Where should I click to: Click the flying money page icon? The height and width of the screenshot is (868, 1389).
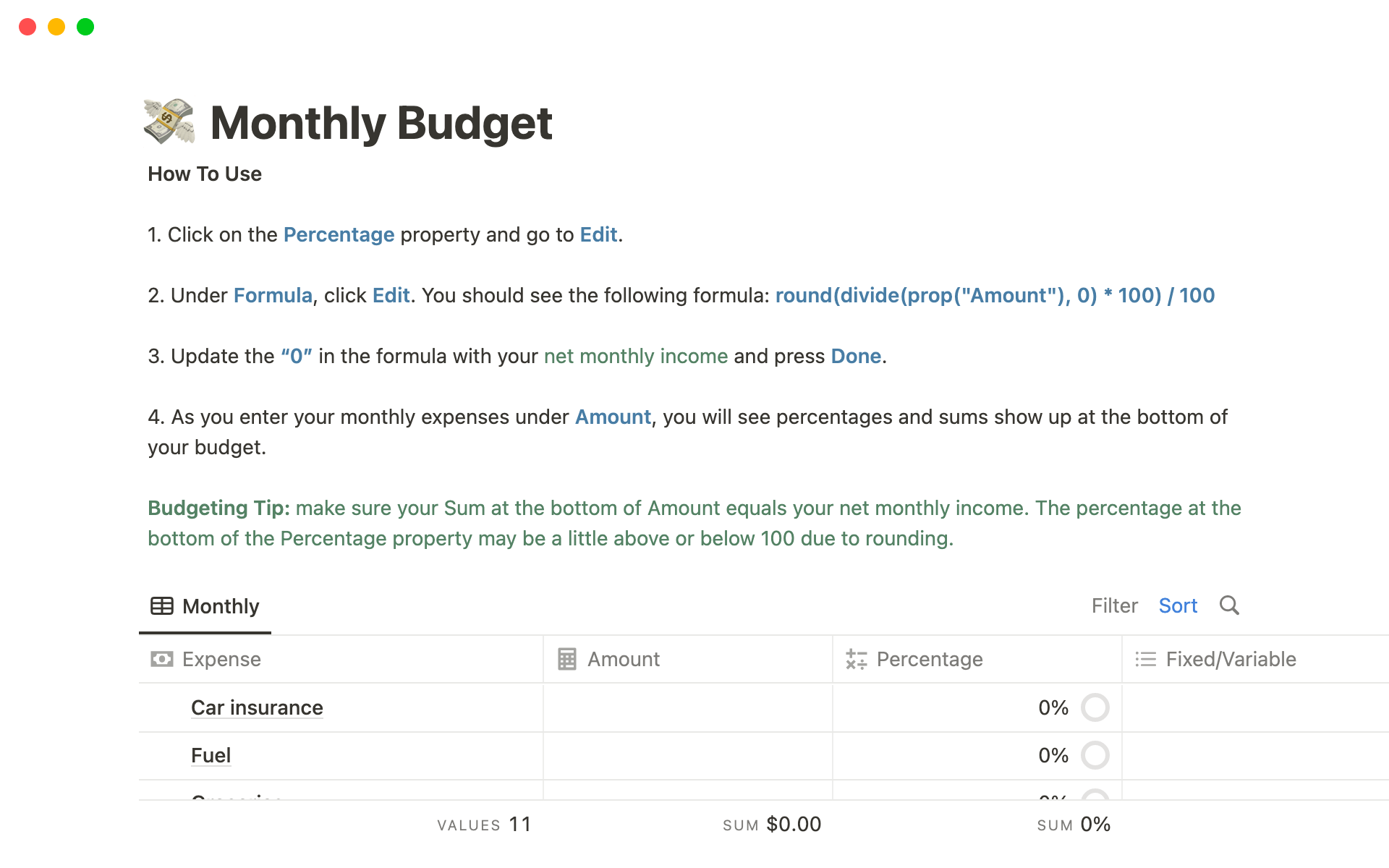(x=169, y=122)
